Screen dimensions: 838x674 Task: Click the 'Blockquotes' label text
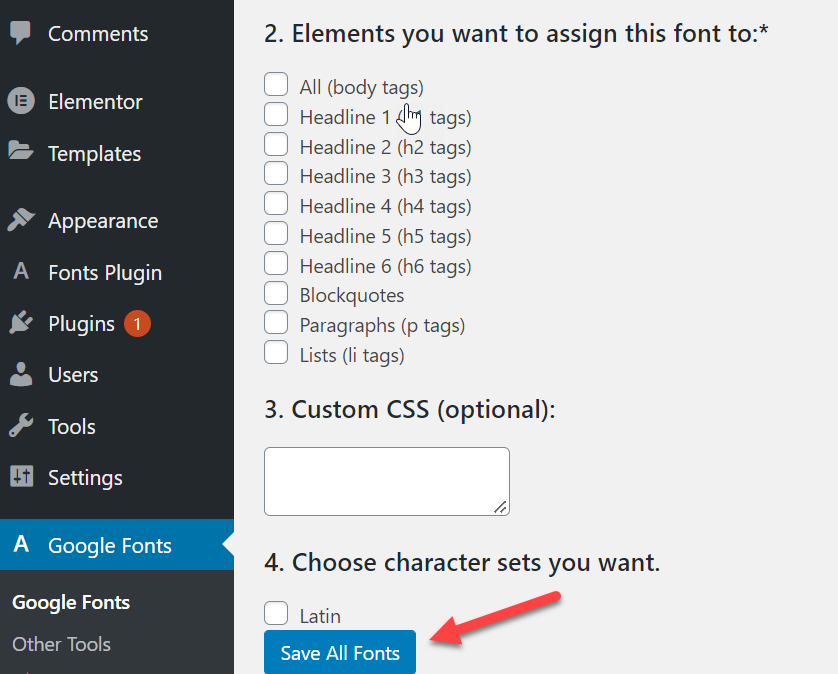click(352, 295)
